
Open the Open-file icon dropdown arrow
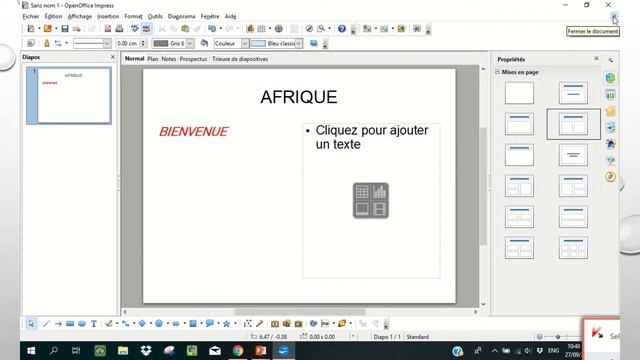pyautogui.click(x=56, y=29)
